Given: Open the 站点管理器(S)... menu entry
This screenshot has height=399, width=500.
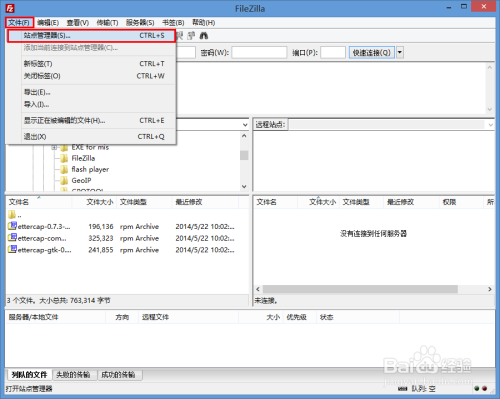Looking at the screenshot, I should point(91,36).
